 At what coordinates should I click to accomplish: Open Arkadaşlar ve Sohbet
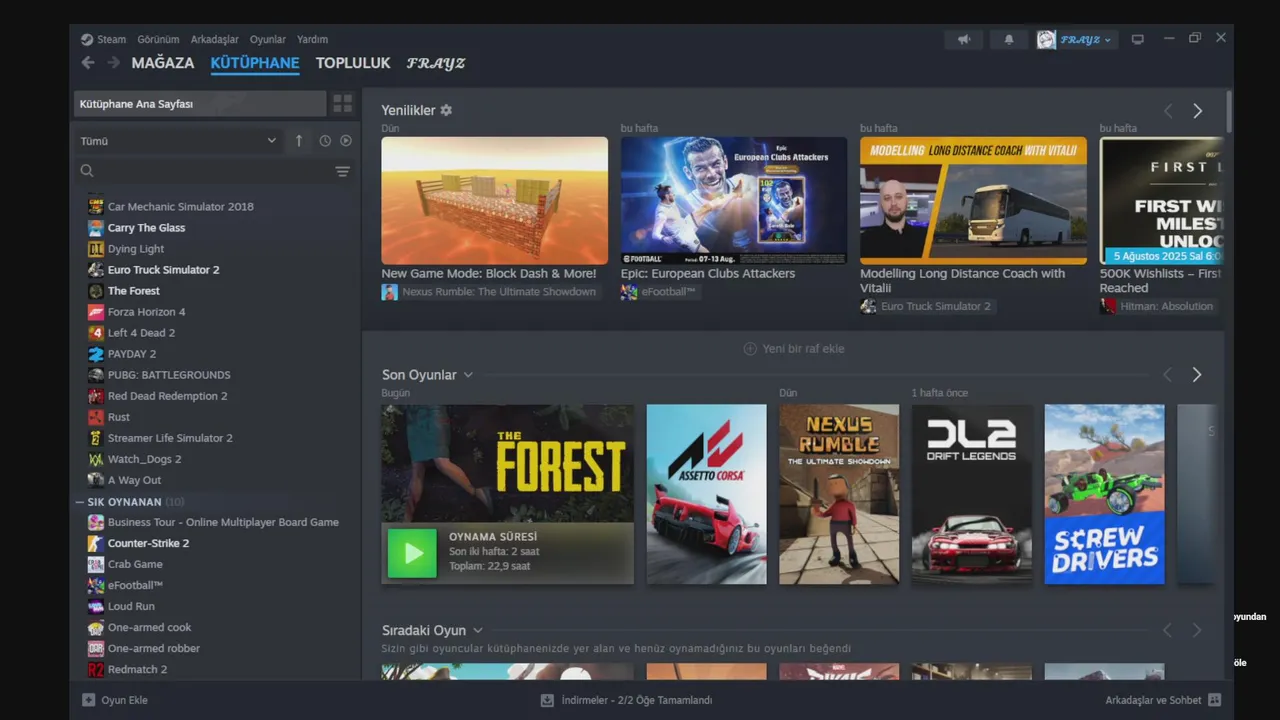[x=1153, y=700]
